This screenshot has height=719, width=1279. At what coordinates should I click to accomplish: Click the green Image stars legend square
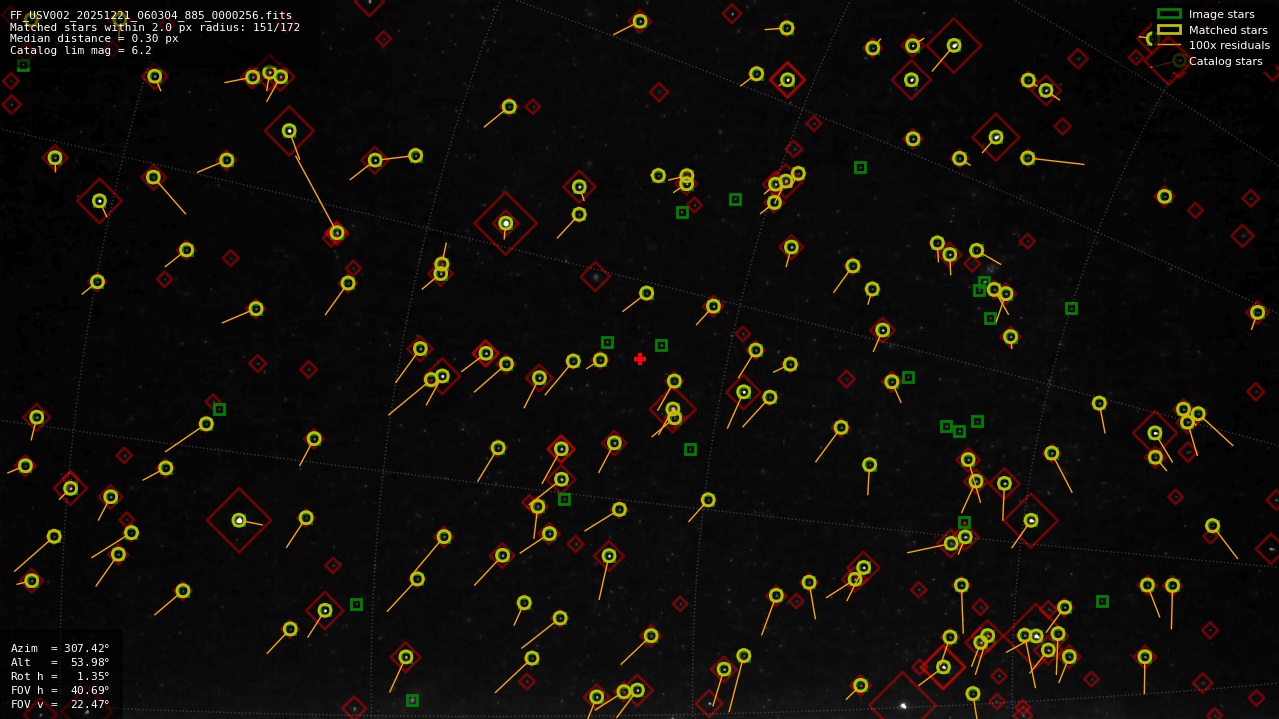(1169, 14)
